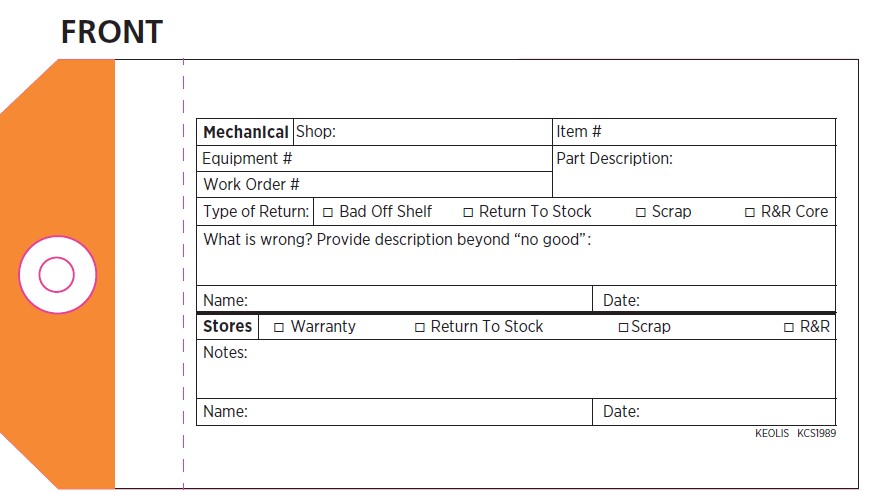The image size is (886, 492).
Task: Select the Equipment # field
Action: point(420,159)
